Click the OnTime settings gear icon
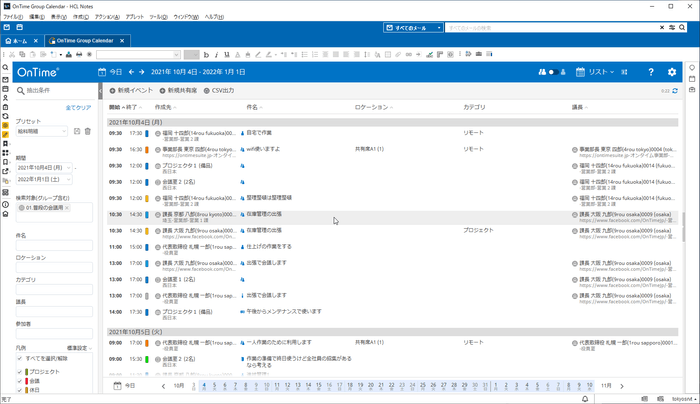Image resolution: width=700 pixels, height=404 pixels. coord(672,72)
